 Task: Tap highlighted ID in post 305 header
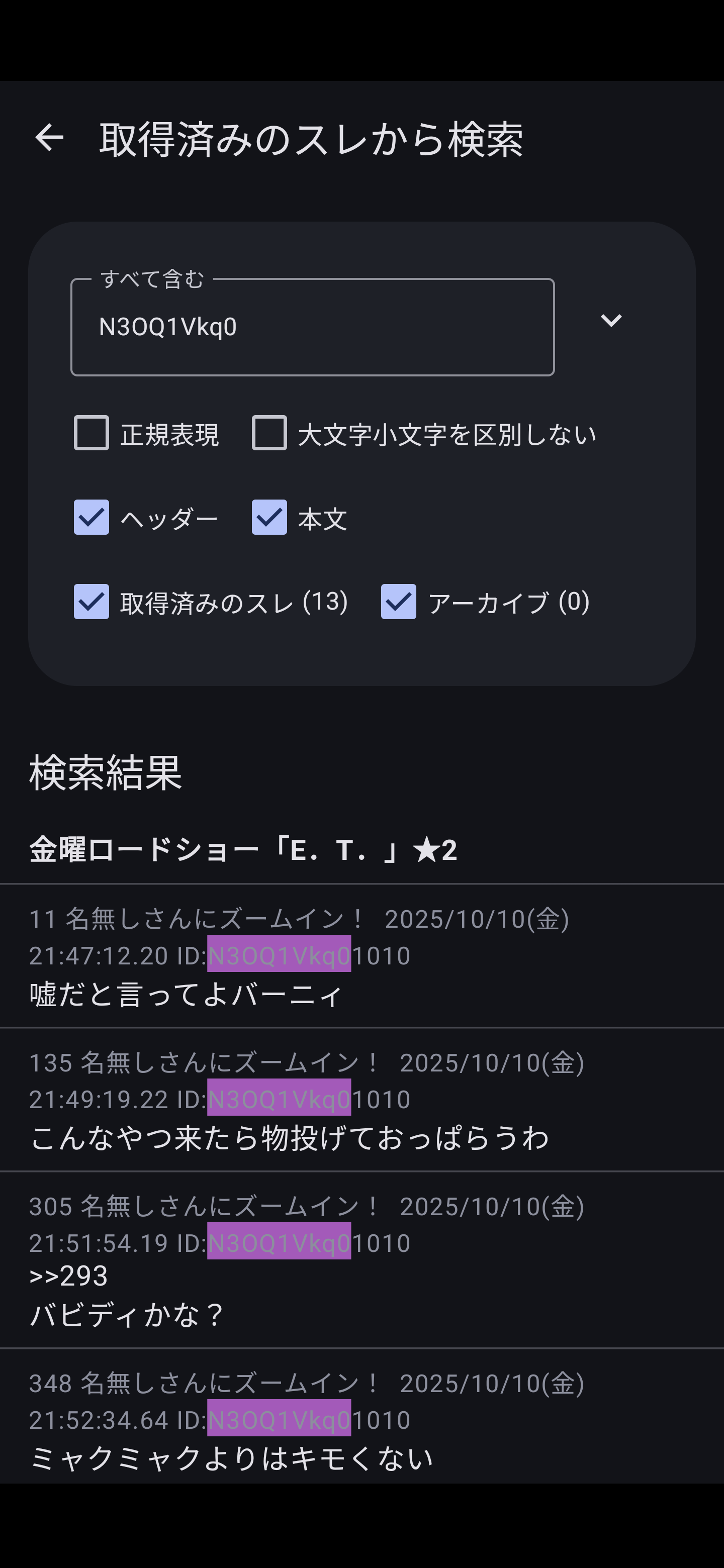click(279, 1242)
